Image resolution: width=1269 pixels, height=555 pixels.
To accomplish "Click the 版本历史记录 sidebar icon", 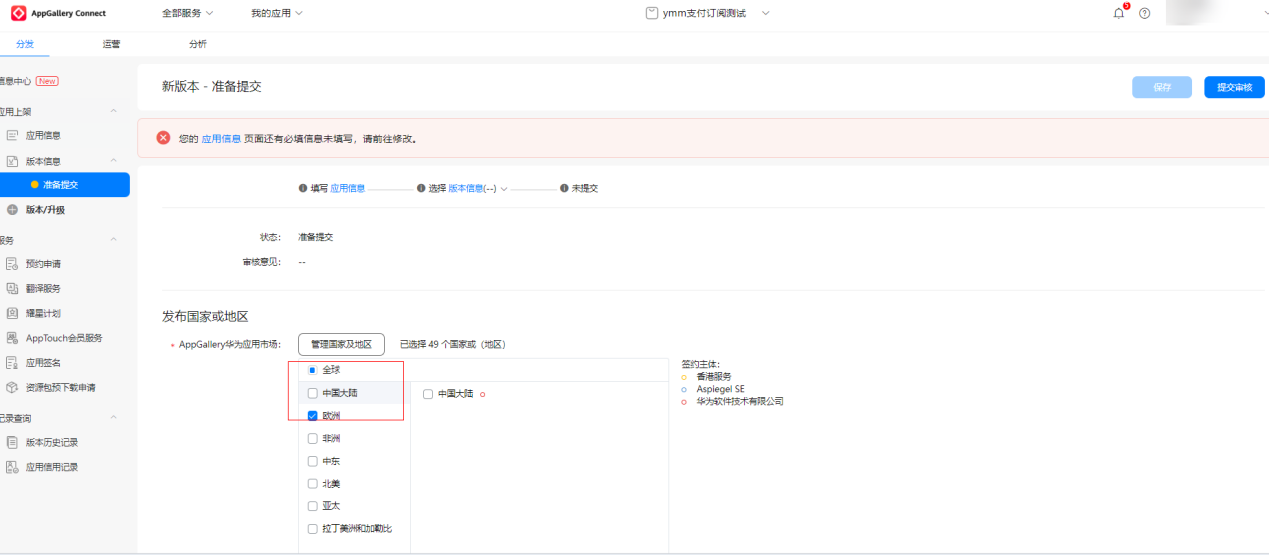I will coord(13,442).
